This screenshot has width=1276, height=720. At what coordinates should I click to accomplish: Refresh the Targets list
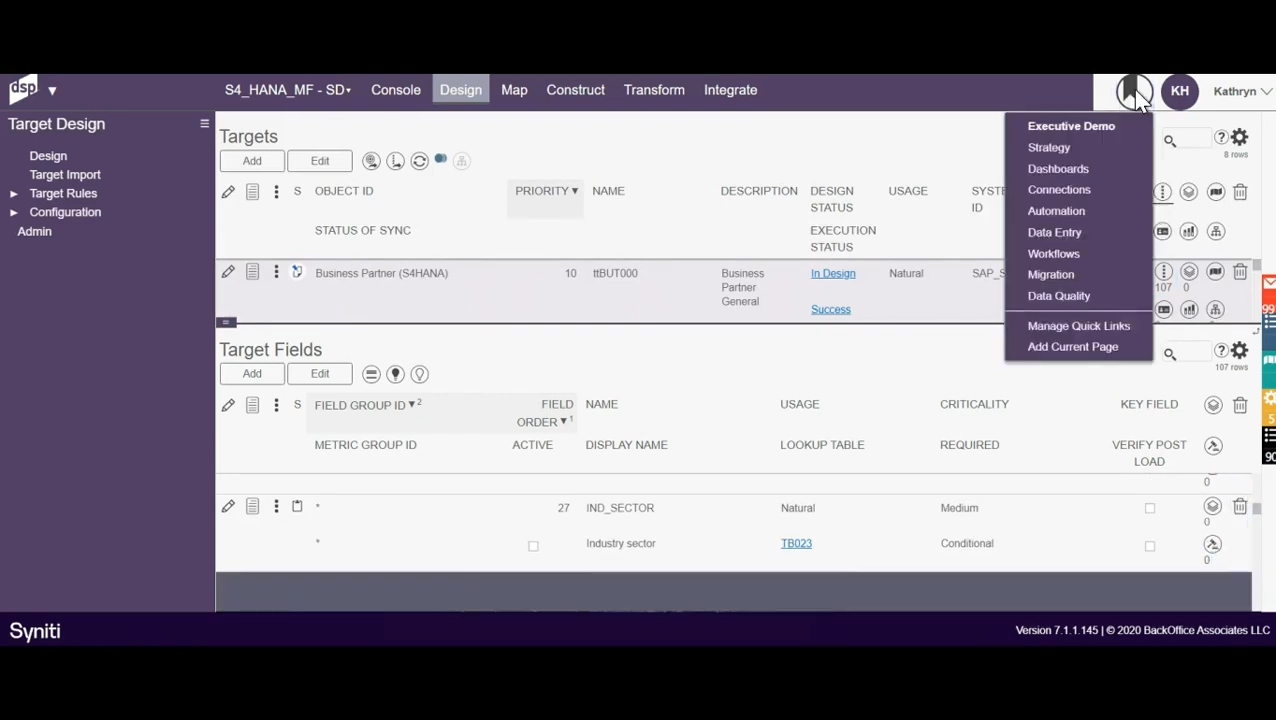click(419, 160)
